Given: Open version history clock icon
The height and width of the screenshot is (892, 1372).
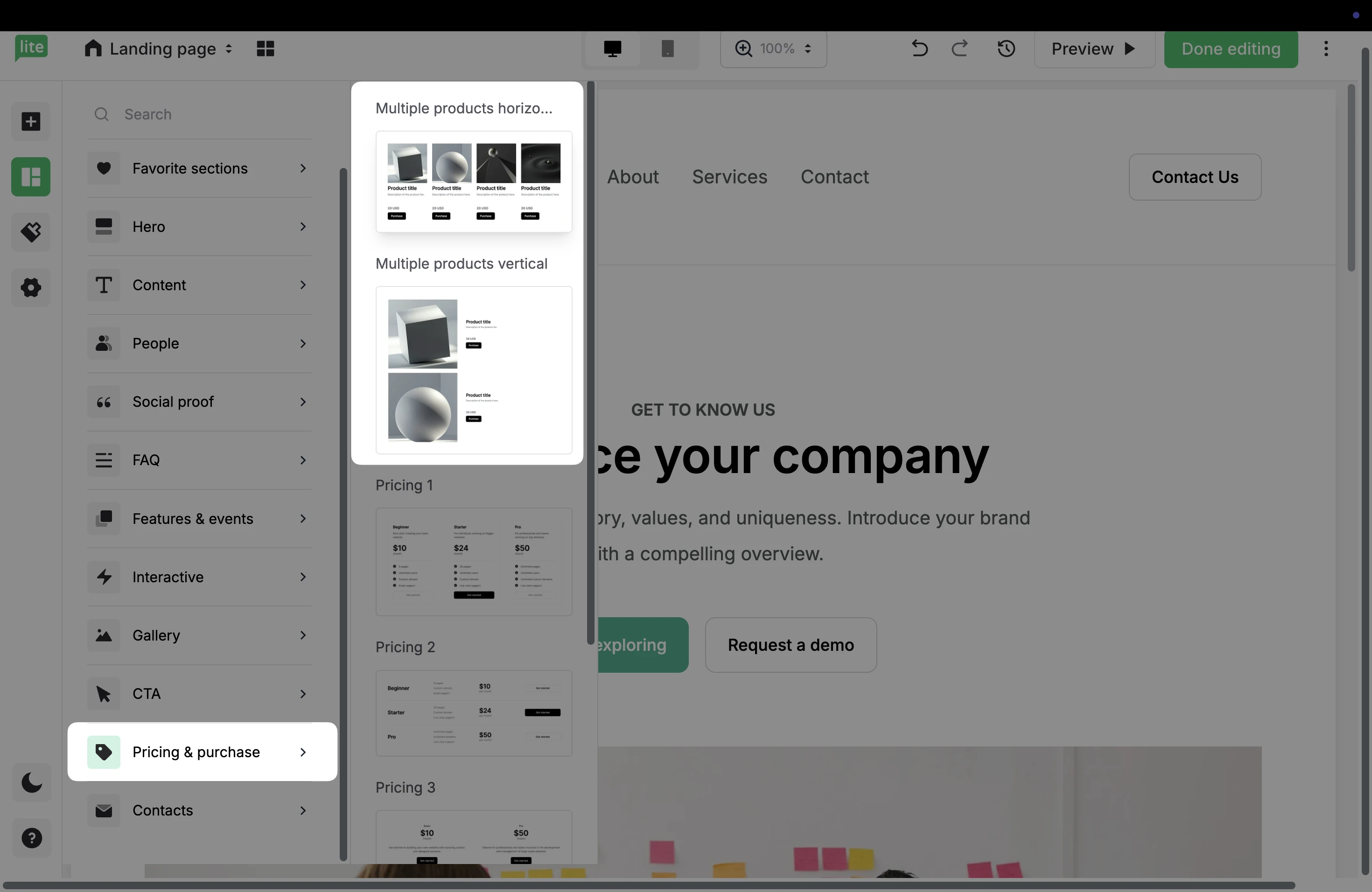Looking at the screenshot, I should click(1007, 49).
